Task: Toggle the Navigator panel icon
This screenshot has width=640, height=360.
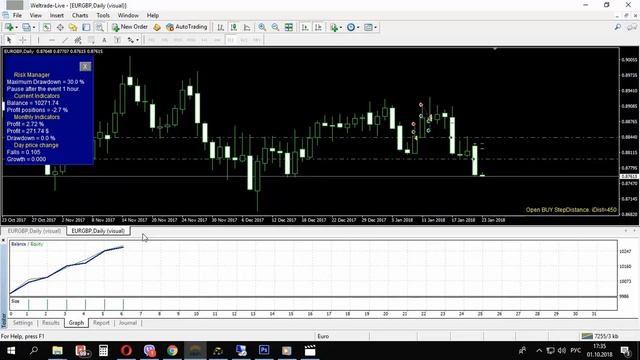Action: [x=73, y=27]
